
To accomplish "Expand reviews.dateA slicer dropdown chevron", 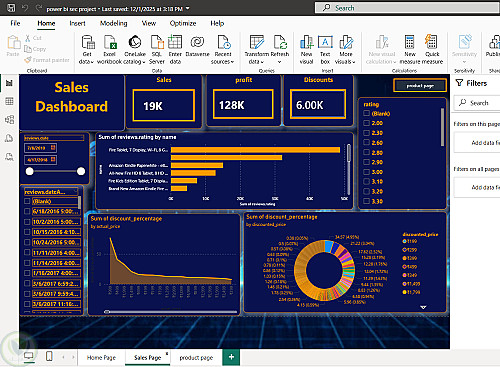I will click(x=76, y=191).
